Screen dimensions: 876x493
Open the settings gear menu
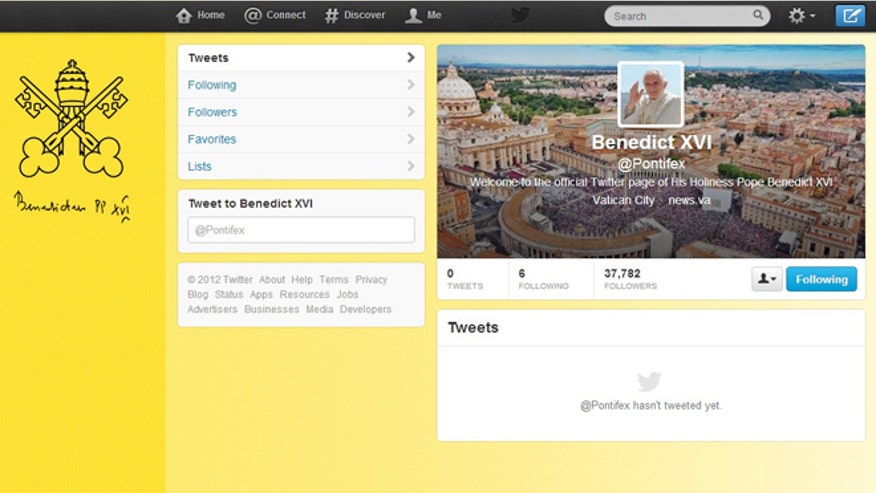click(801, 16)
